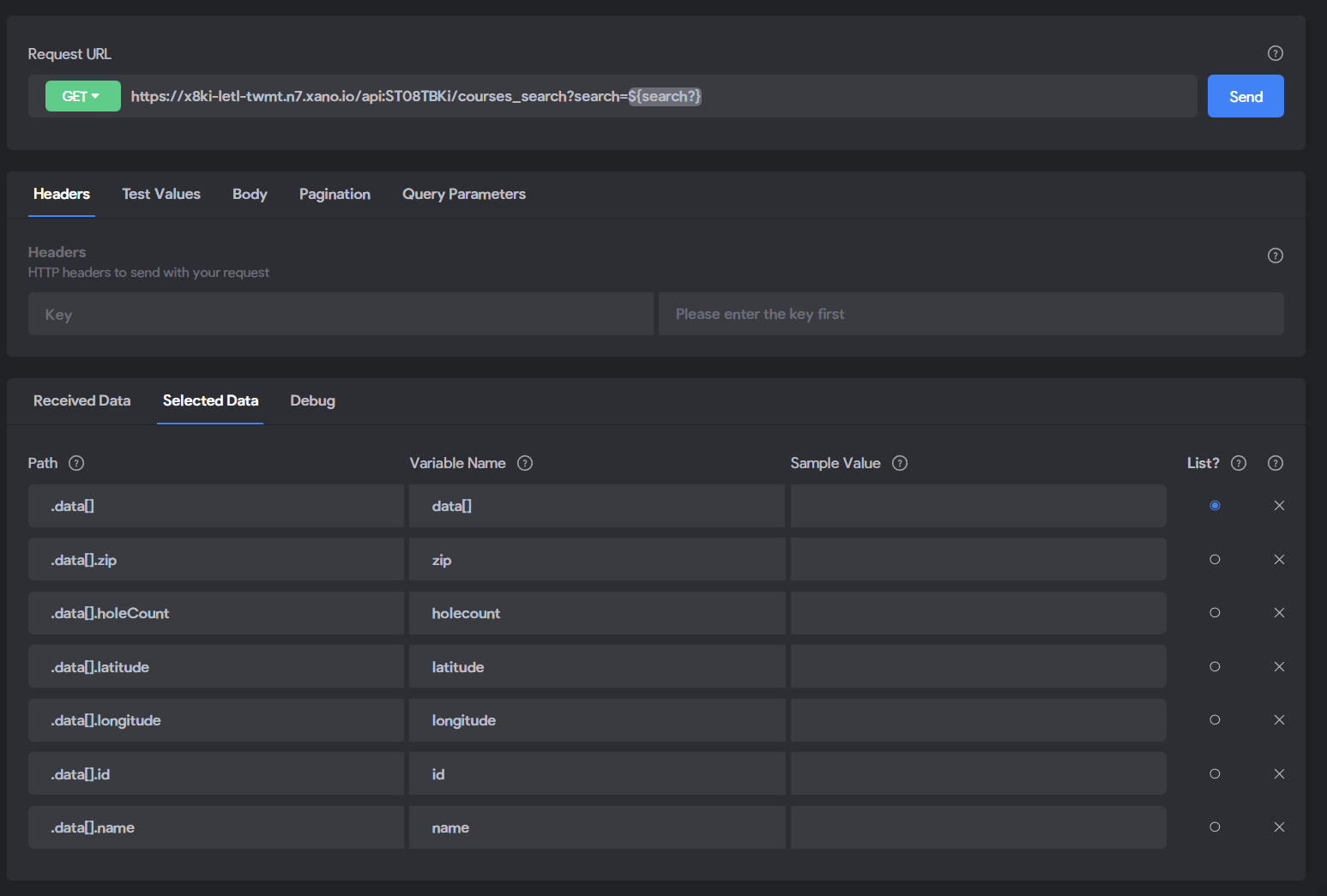Remove the .data[].longitude row
Image resolution: width=1327 pixels, height=896 pixels.
pos(1279,720)
